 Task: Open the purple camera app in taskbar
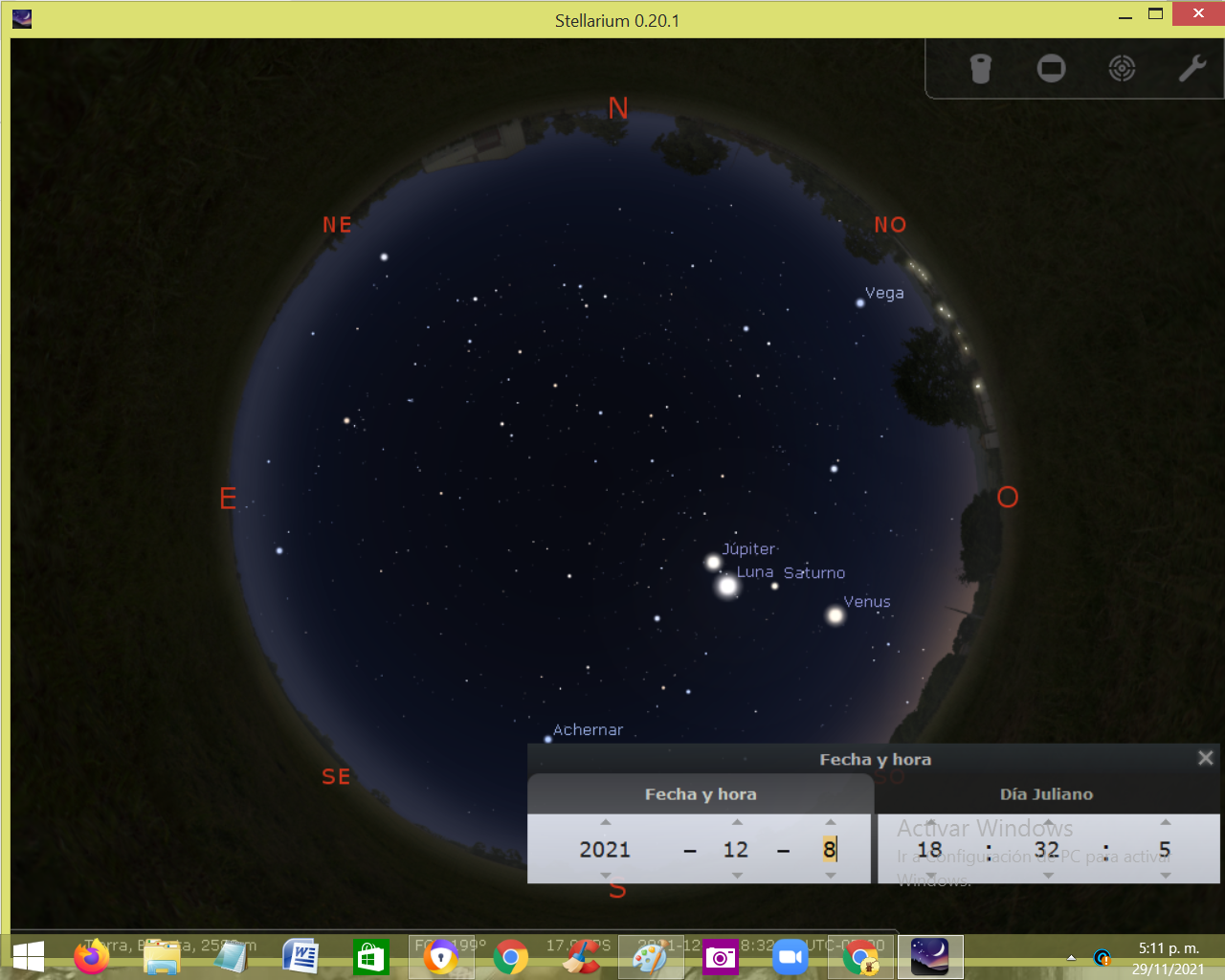click(720, 956)
